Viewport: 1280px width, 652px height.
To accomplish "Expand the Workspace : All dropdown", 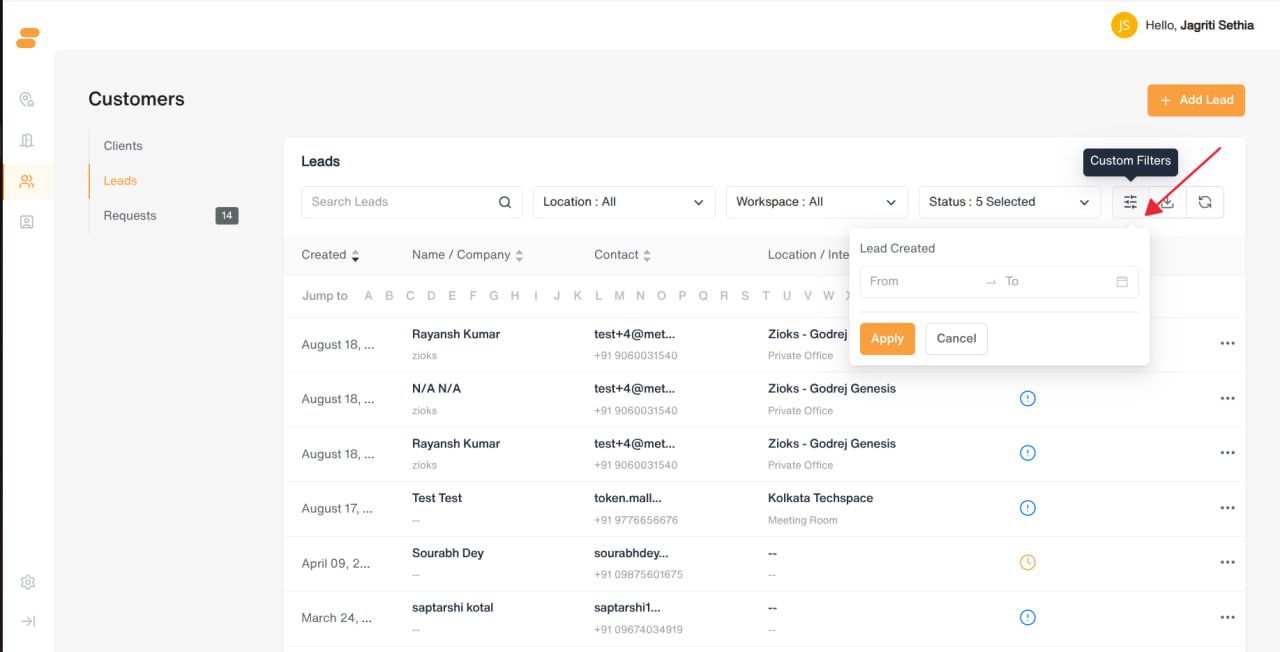I will (x=817, y=202).
